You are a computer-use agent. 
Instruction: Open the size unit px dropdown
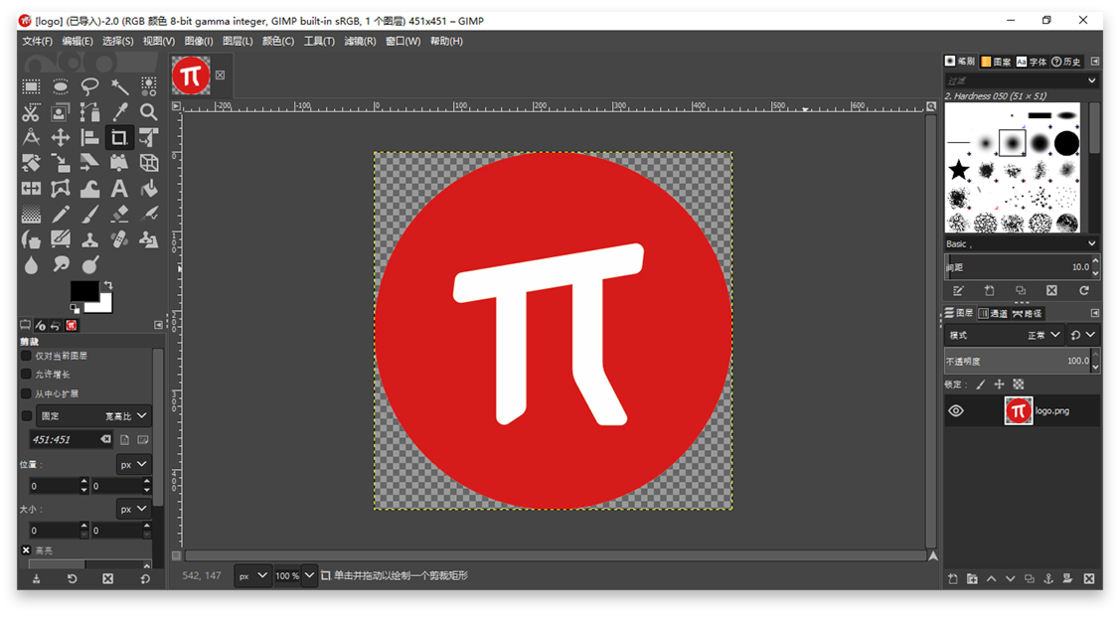[x=134, y=509]
